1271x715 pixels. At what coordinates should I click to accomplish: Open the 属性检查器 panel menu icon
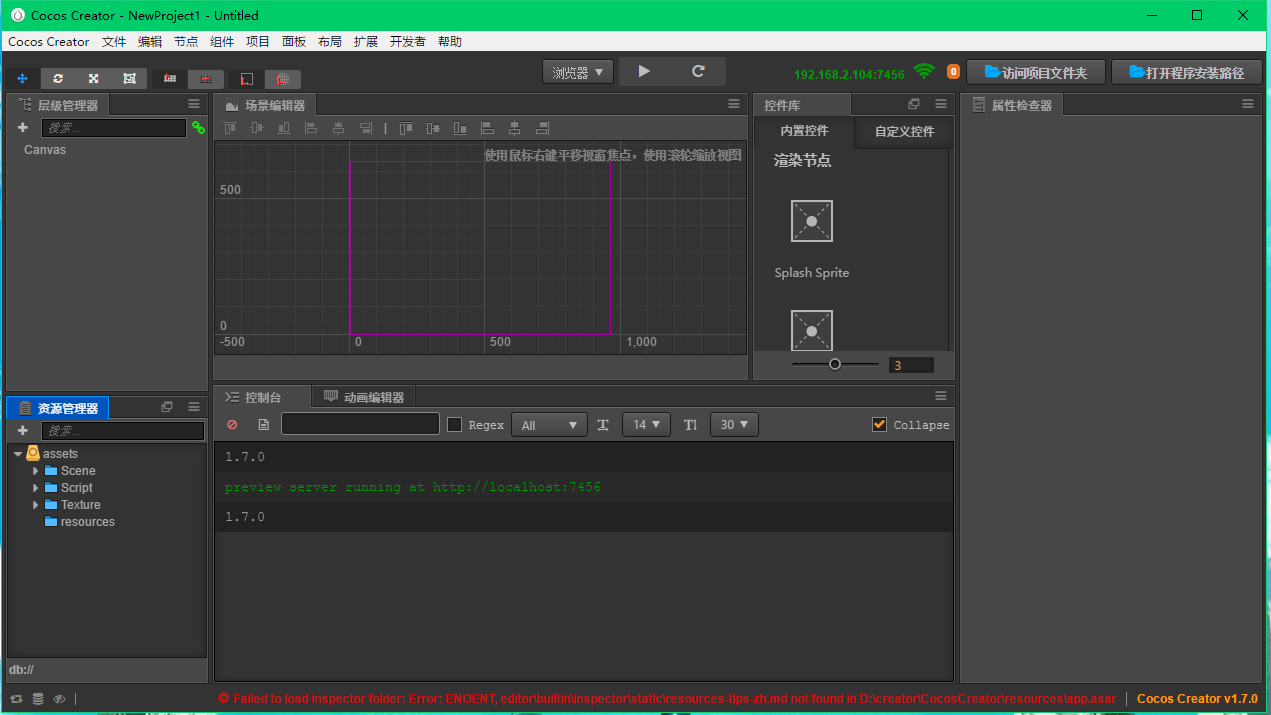pos(1248,104)
